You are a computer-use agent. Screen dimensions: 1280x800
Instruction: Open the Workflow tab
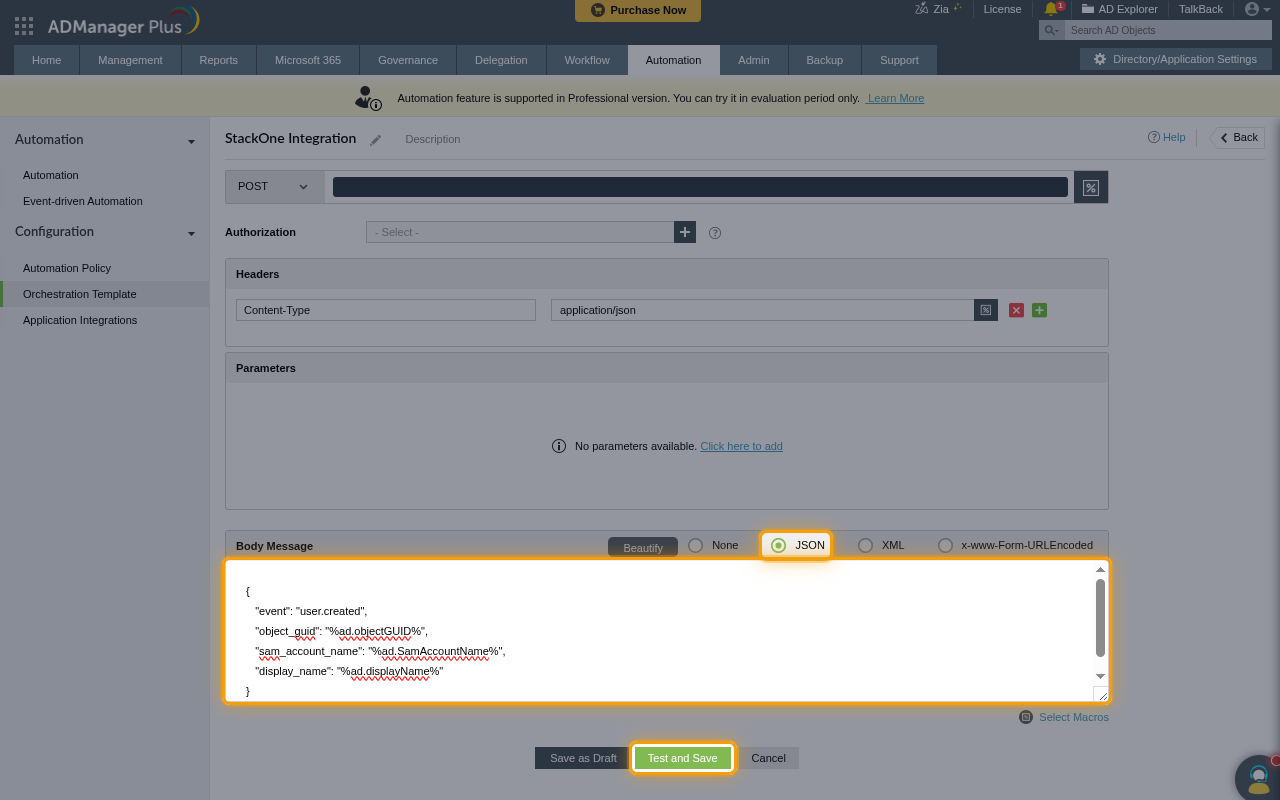point(587,60)
